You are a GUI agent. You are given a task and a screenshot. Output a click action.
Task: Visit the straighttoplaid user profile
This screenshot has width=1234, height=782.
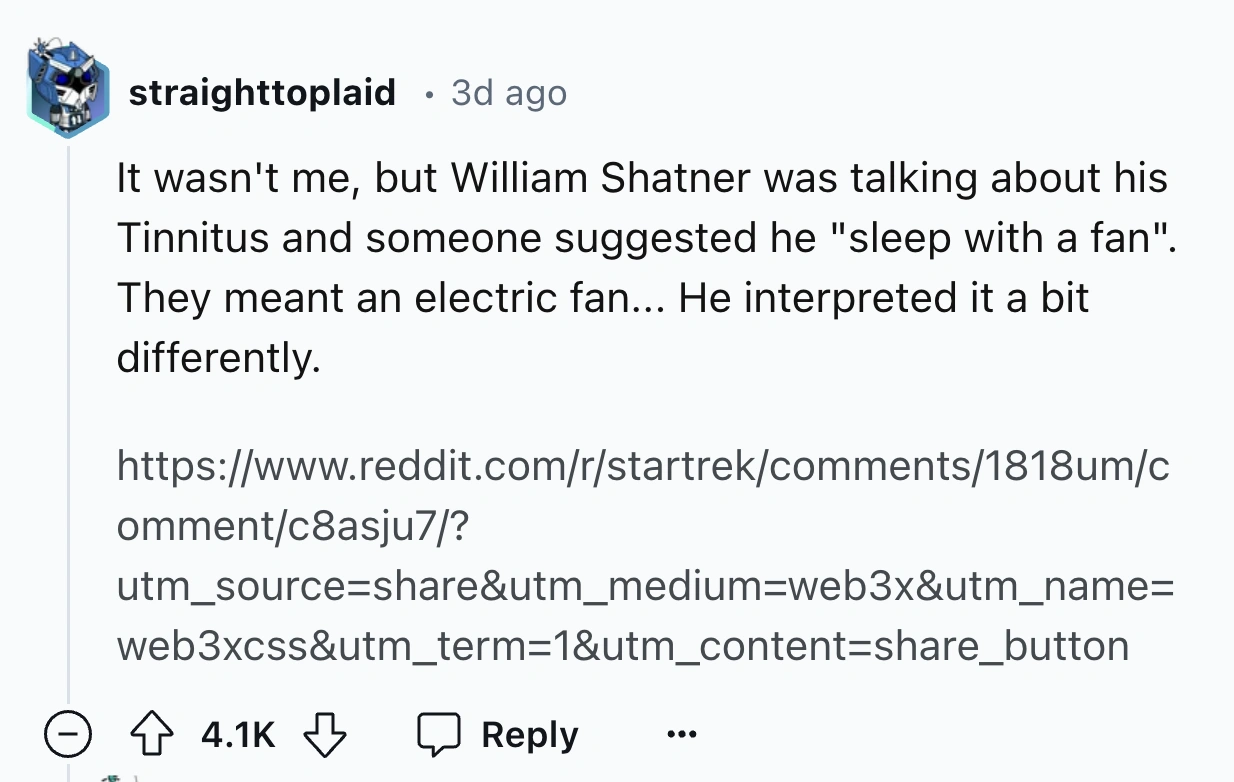tap(262, 93)
